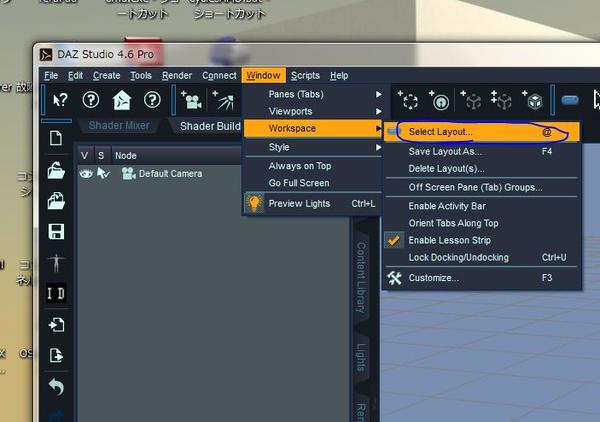Click the V column header
Screen dimensions: 600x422
pyautogui.click(x=85, y=156)
